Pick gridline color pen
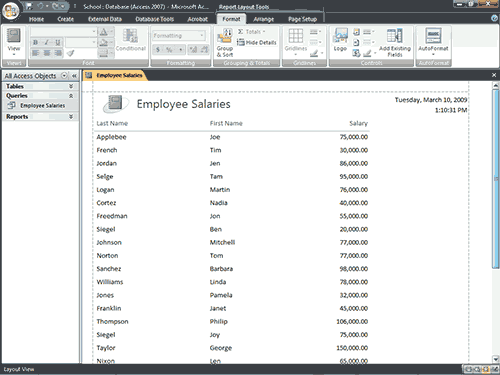The width and height of the screenshot is (500, 375). [x=316, y=53]
